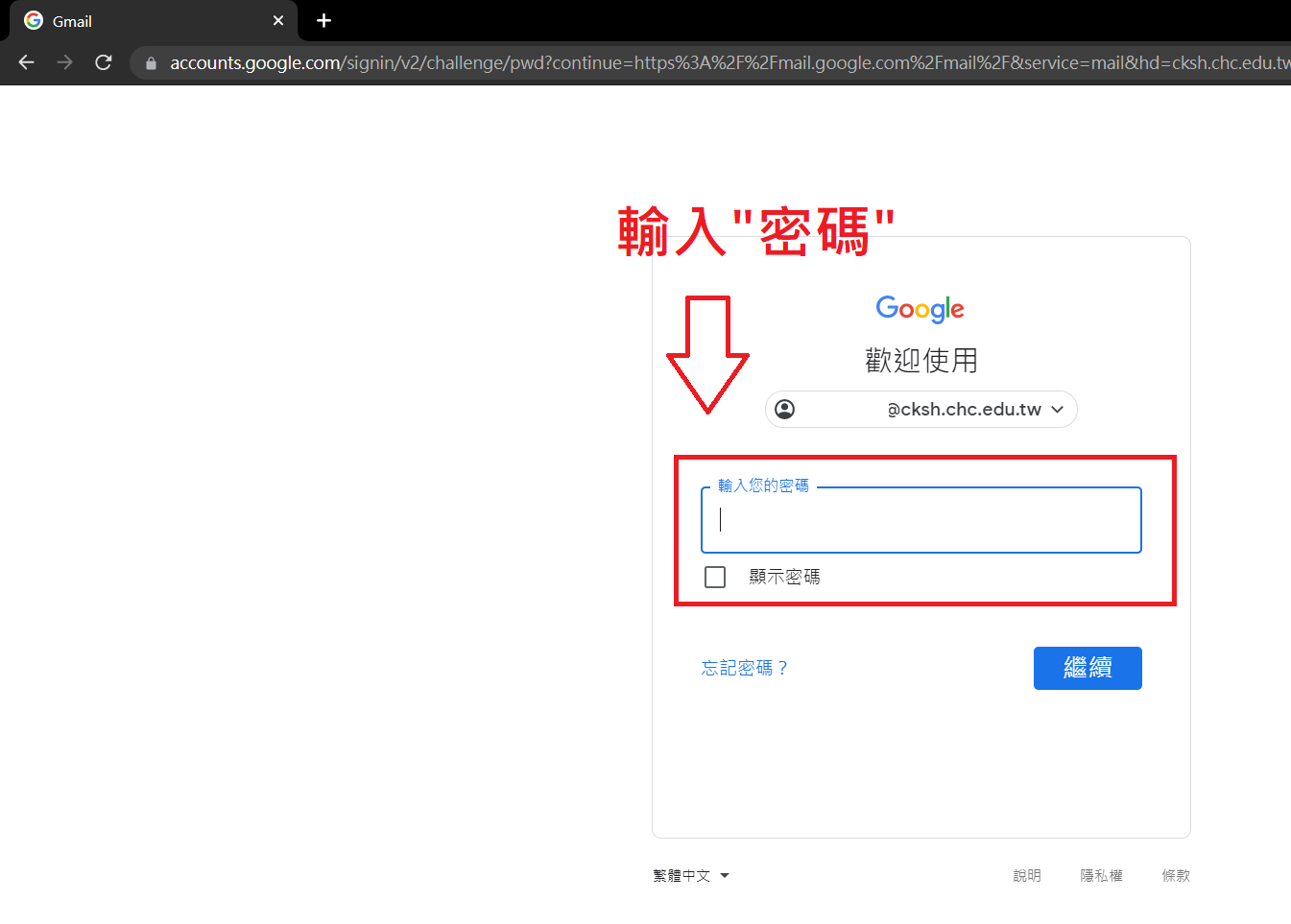1291x924 pixels.
Task: Open the 條款 terms link
Action: (1176, 875)
